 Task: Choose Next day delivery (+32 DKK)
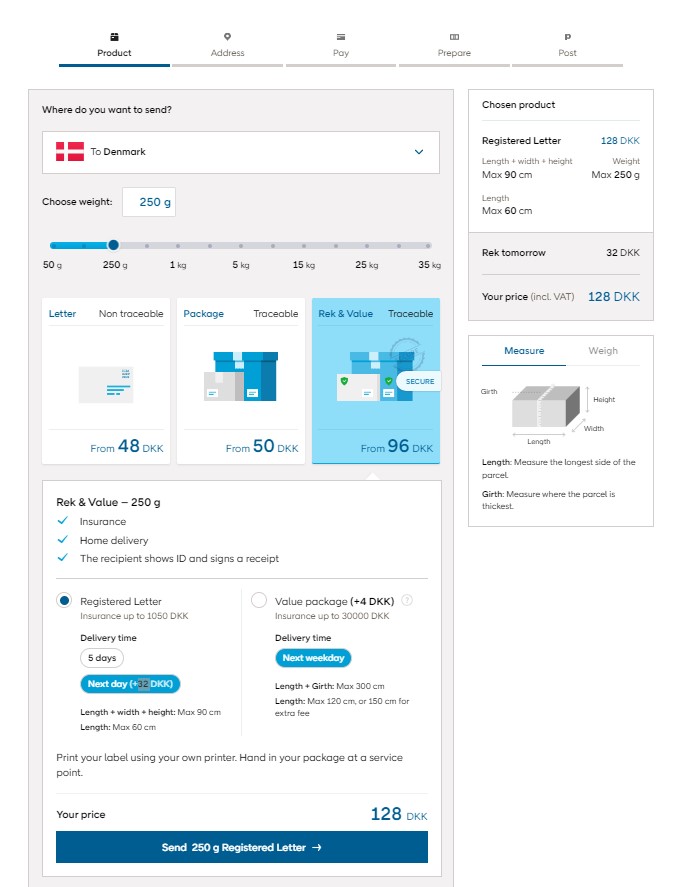coord(130,684)
